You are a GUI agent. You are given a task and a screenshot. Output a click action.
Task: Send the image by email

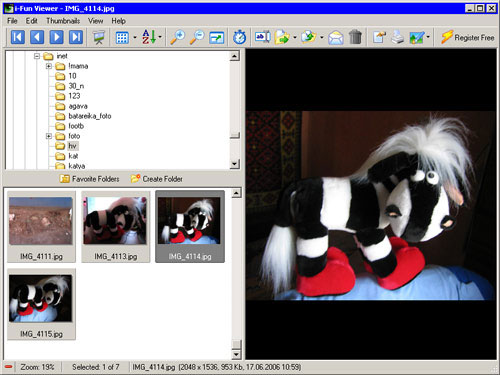(336, 37)
